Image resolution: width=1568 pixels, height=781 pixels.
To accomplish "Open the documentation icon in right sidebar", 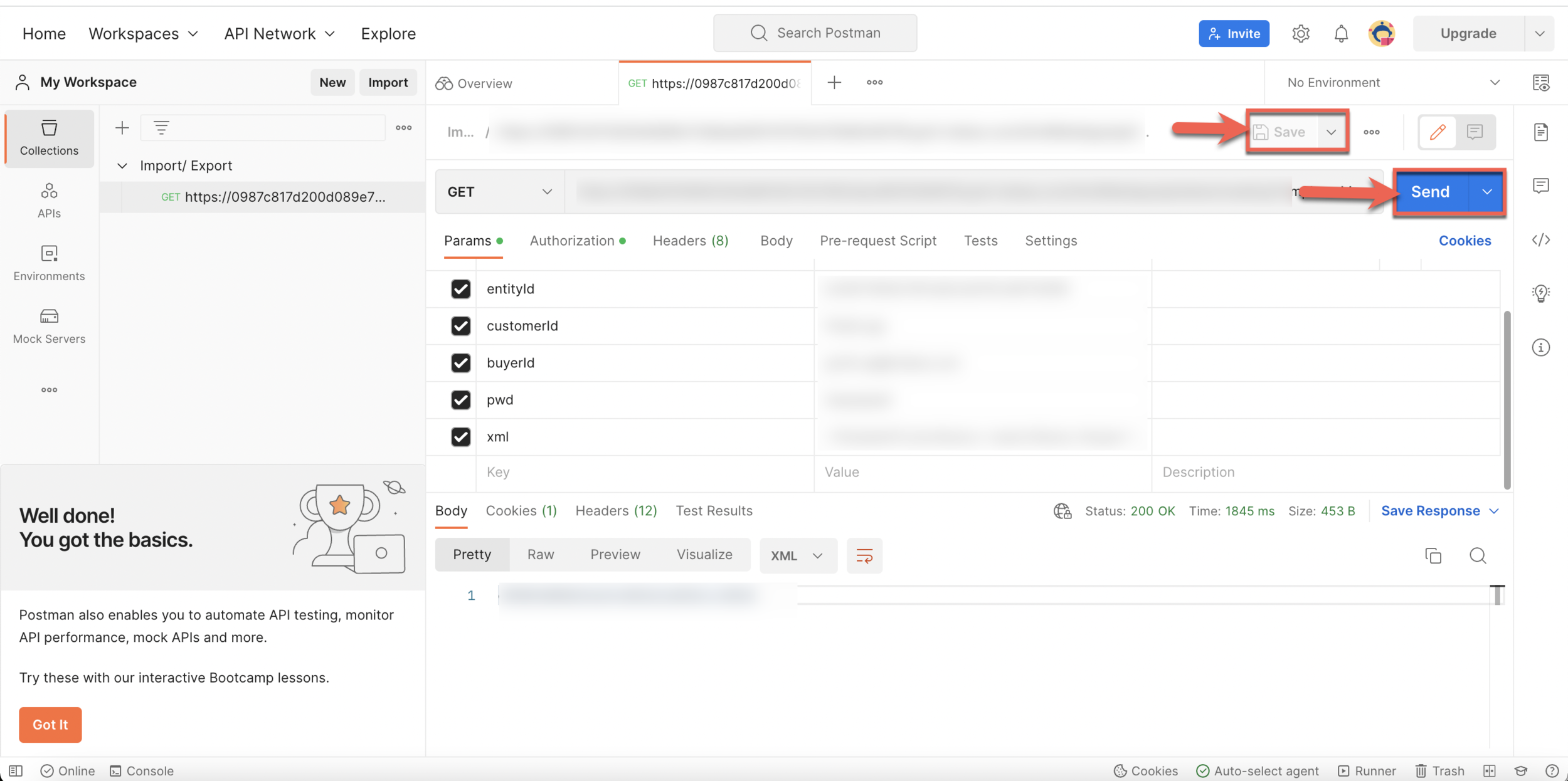I will (1541, 132).
